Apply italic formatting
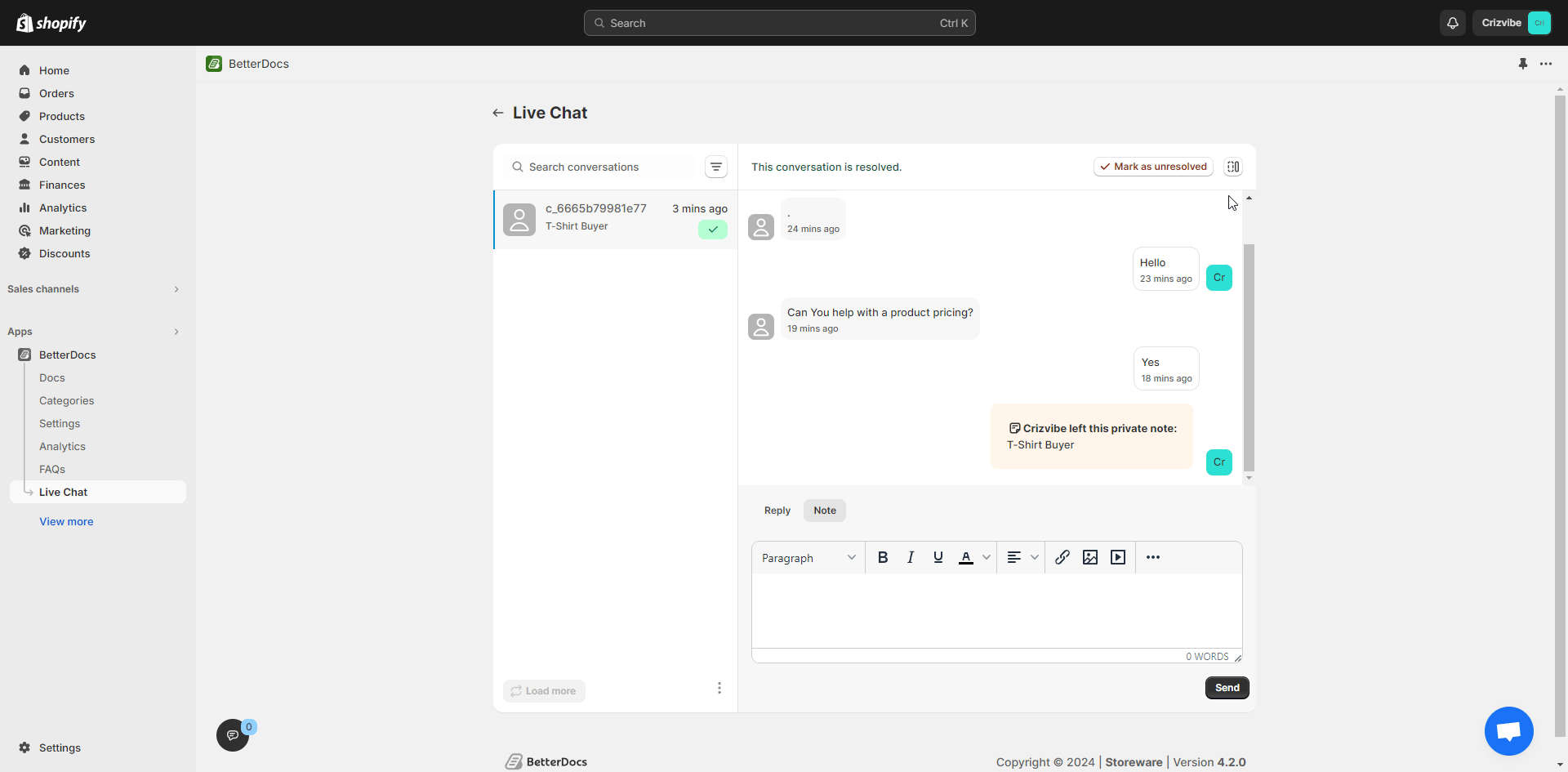Image resolution: width=1568 pixels, height=772 pixels. point(911,557)
